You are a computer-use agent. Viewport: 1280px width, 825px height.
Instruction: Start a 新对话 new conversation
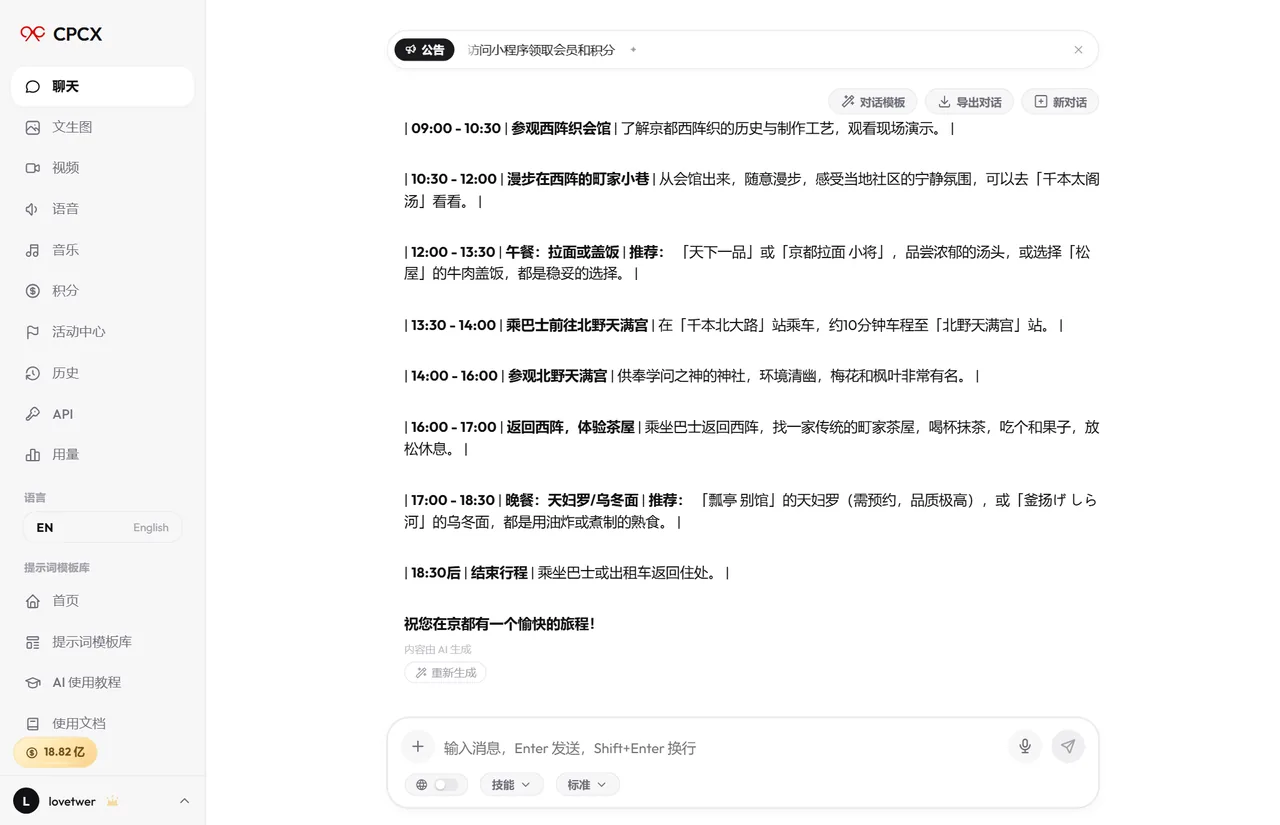pos(1060,102)
